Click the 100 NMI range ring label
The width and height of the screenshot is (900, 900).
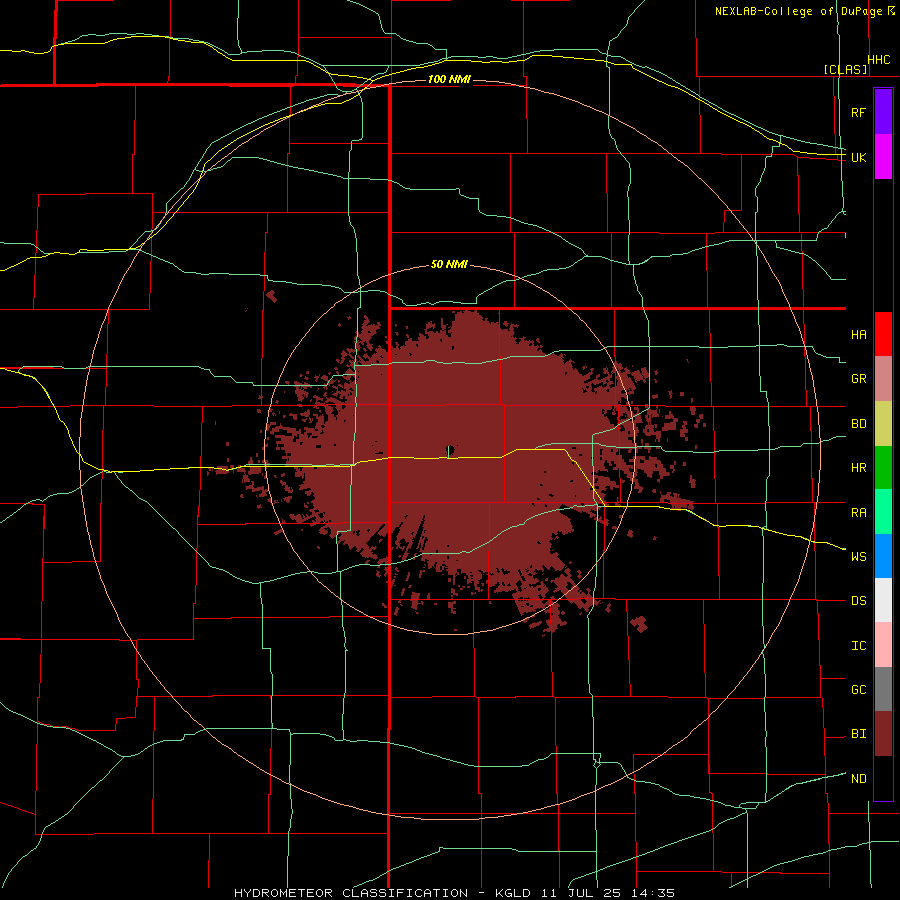tap(449, 79)
